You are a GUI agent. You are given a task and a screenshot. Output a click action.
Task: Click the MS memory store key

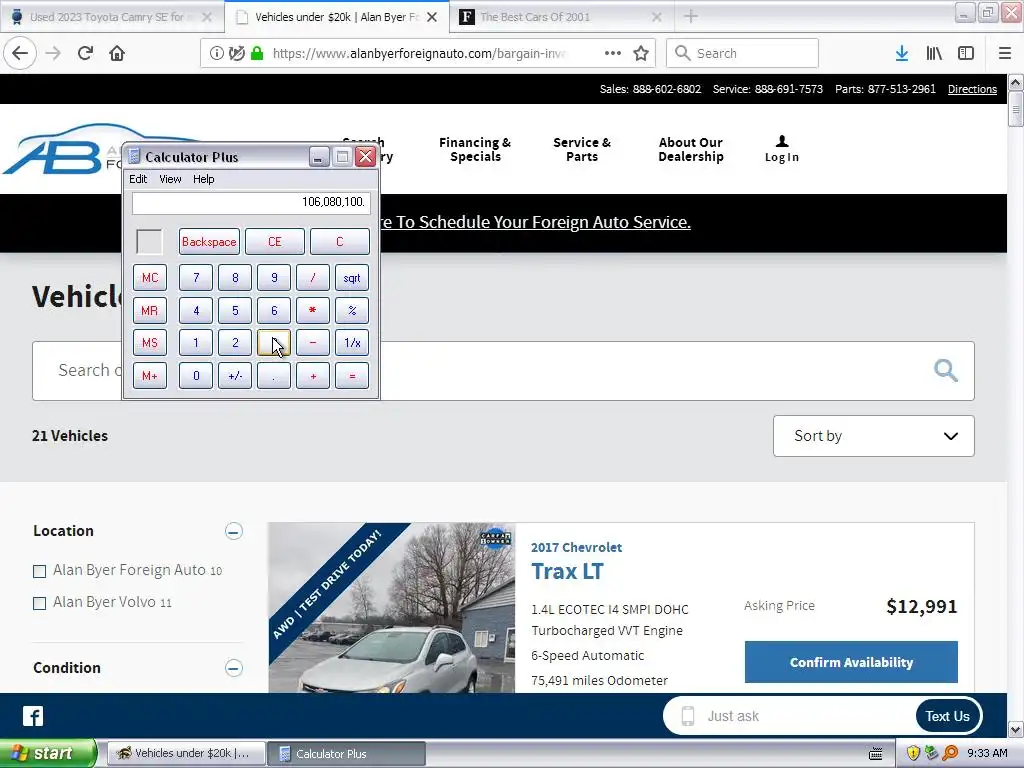click(x=150, y=343)
